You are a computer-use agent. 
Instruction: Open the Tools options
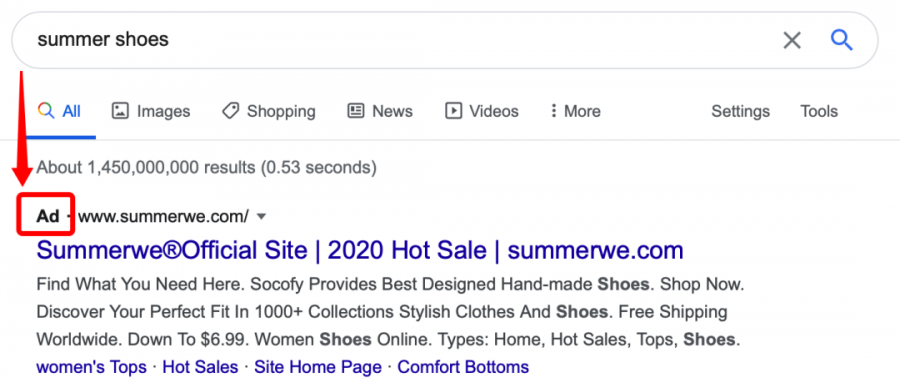(x=819, y=111)
